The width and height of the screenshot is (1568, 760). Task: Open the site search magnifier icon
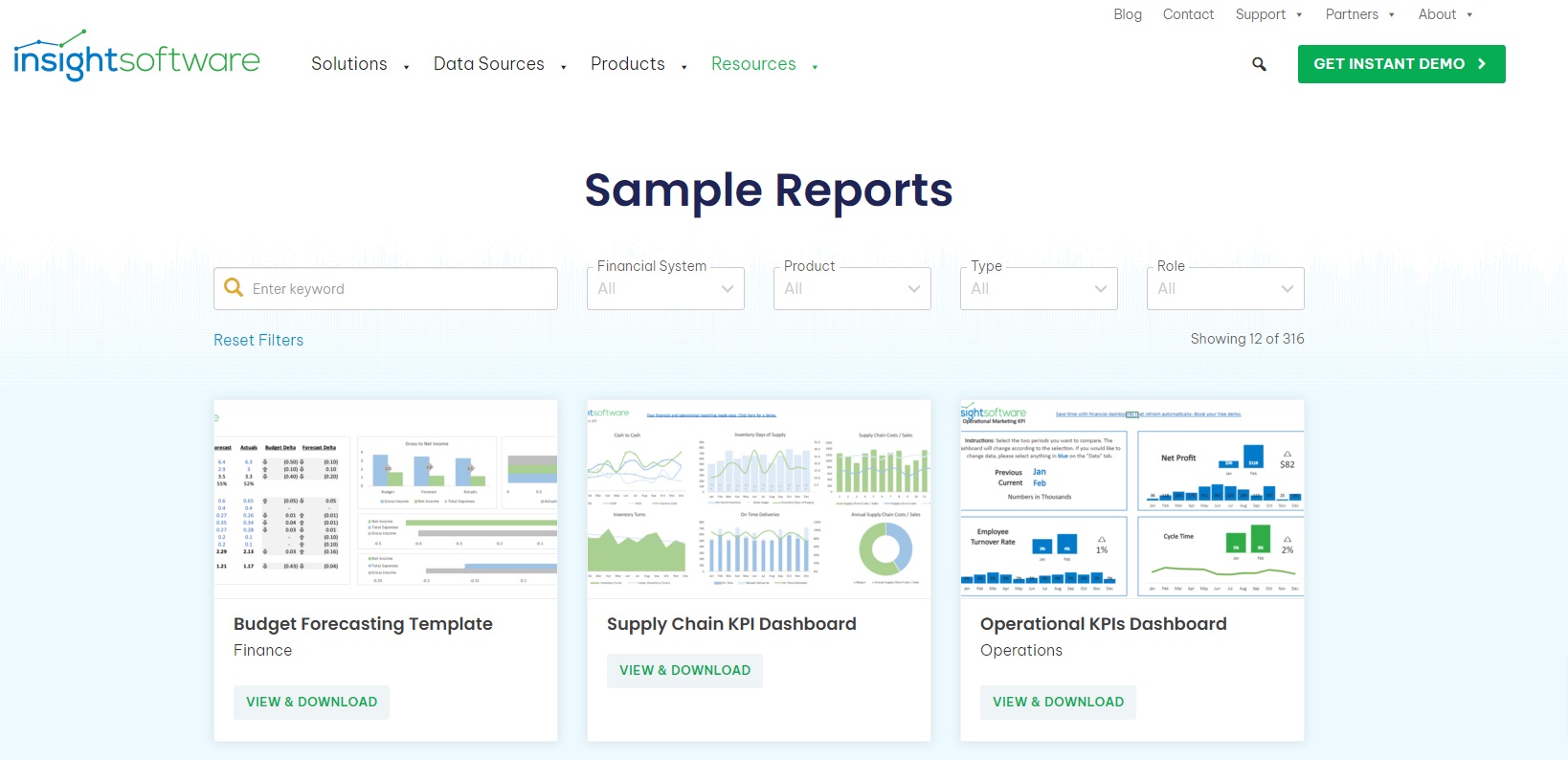click(x=1259, y=64)
